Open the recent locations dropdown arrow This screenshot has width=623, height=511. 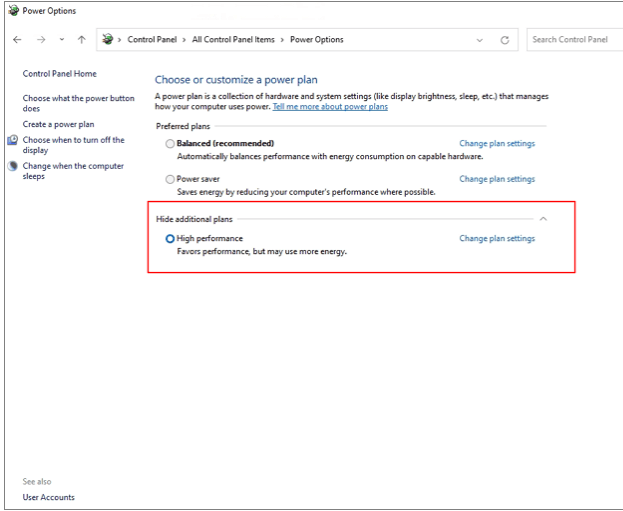tap(61, 40)
